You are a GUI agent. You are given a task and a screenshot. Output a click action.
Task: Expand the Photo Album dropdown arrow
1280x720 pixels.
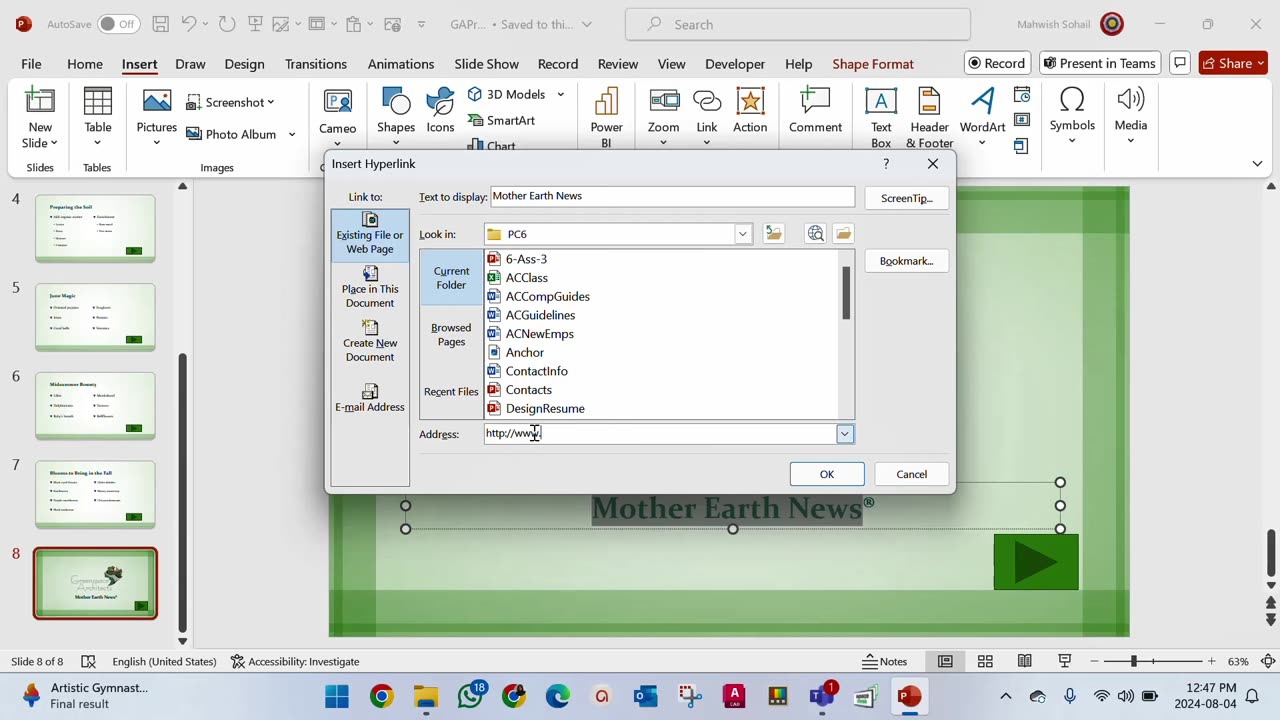pos(292,134)
